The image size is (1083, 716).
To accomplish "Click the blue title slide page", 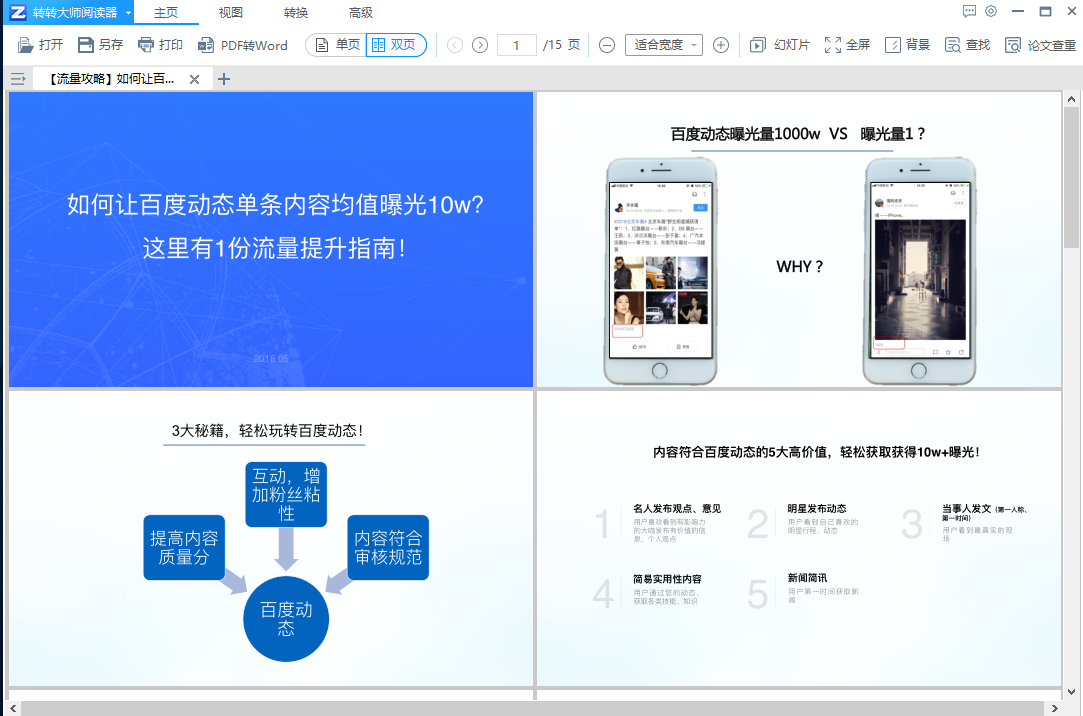I will pyautogui.click(x=271, y=240).
